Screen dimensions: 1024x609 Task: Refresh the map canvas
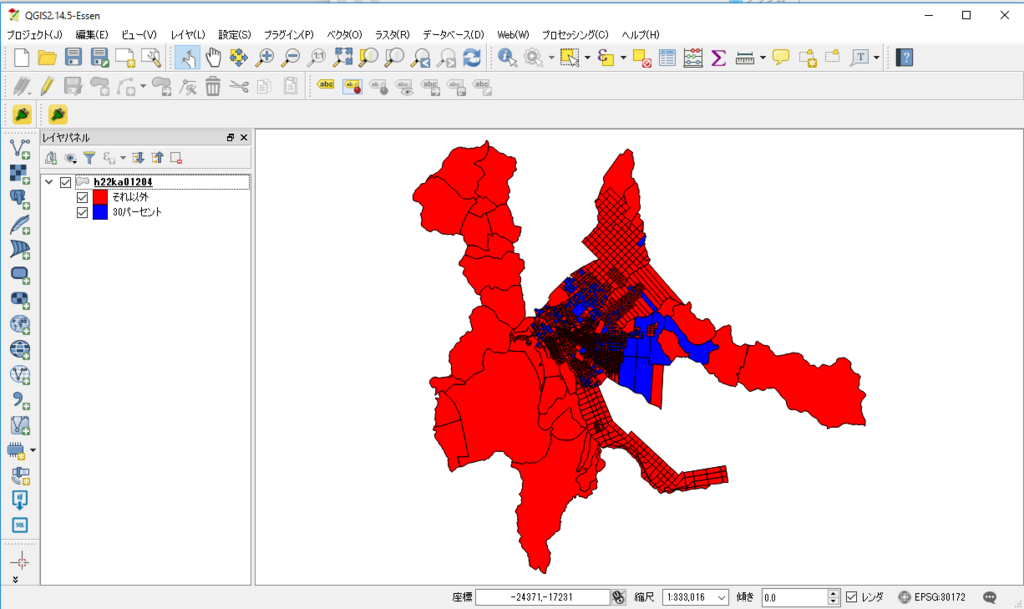tap(472, 57)
